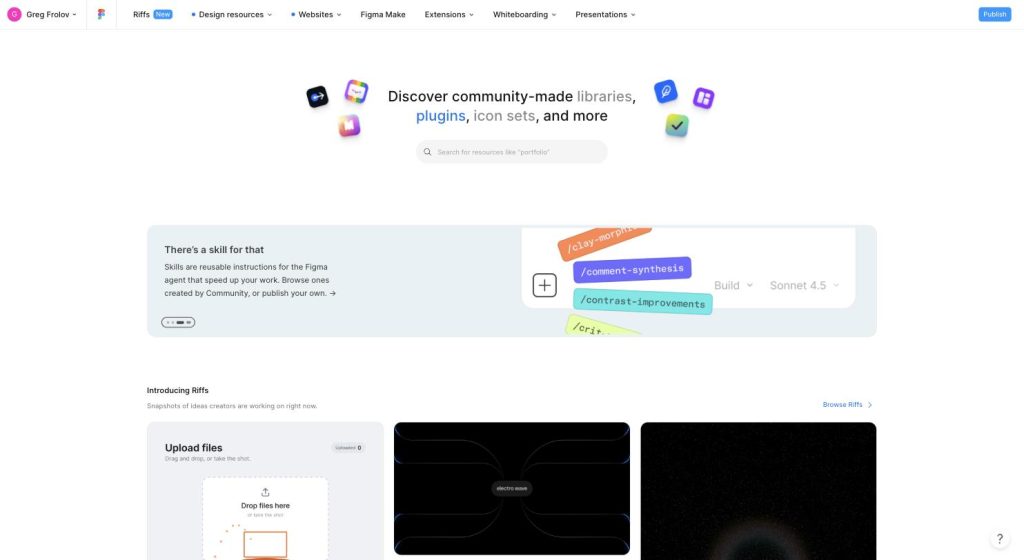Click the pink-orange square app icon
1024x560 pixels.
tap(349, 125)
